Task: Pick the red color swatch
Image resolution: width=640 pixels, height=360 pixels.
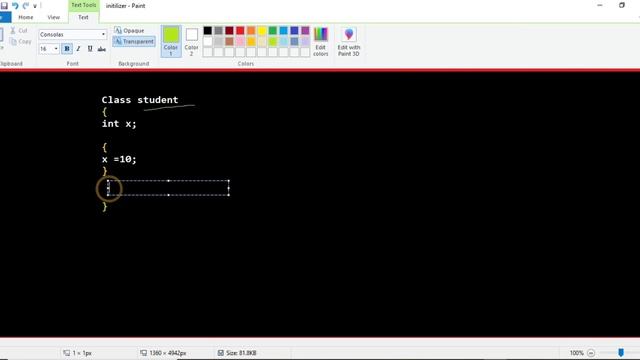Action: click(240, 31)
